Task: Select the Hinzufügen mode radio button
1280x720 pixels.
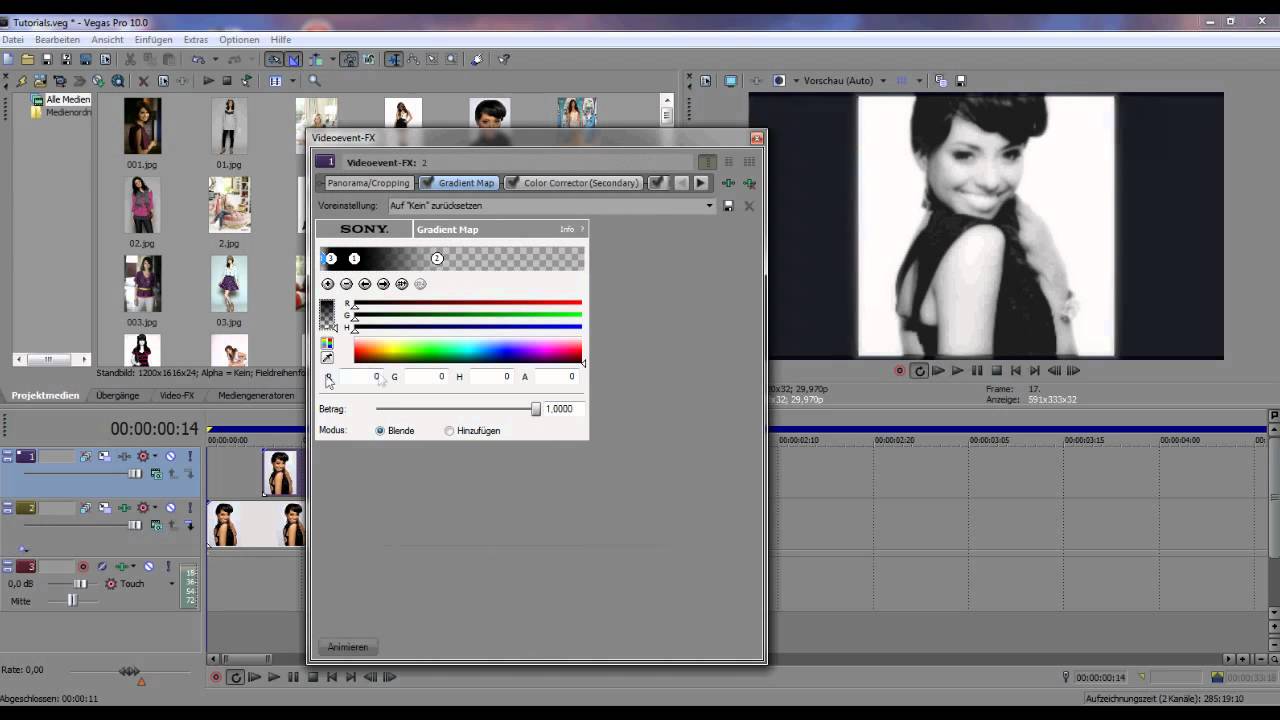Action: click(x=449, y=431)
